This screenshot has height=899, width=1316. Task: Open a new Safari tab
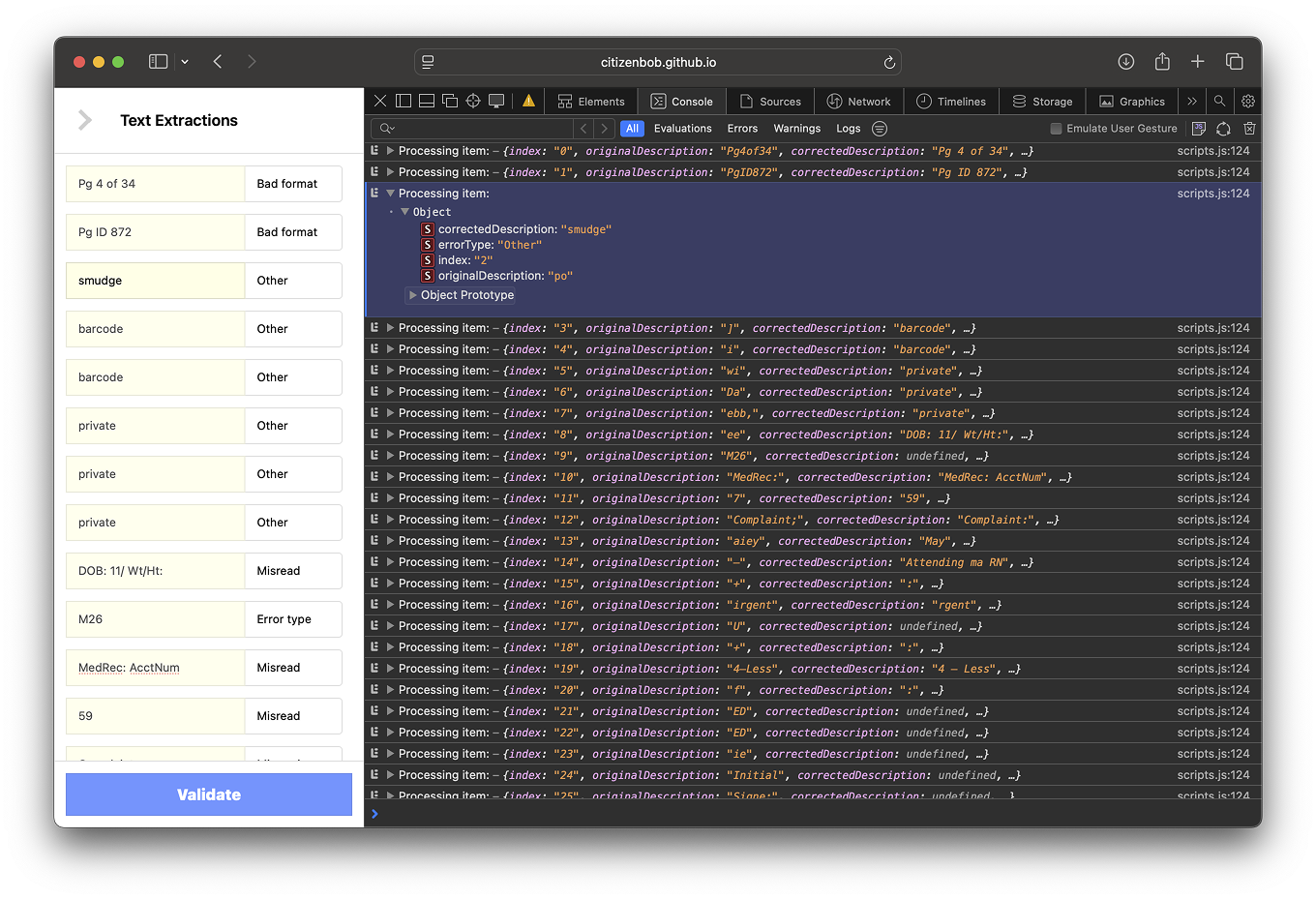[1198, 61]
